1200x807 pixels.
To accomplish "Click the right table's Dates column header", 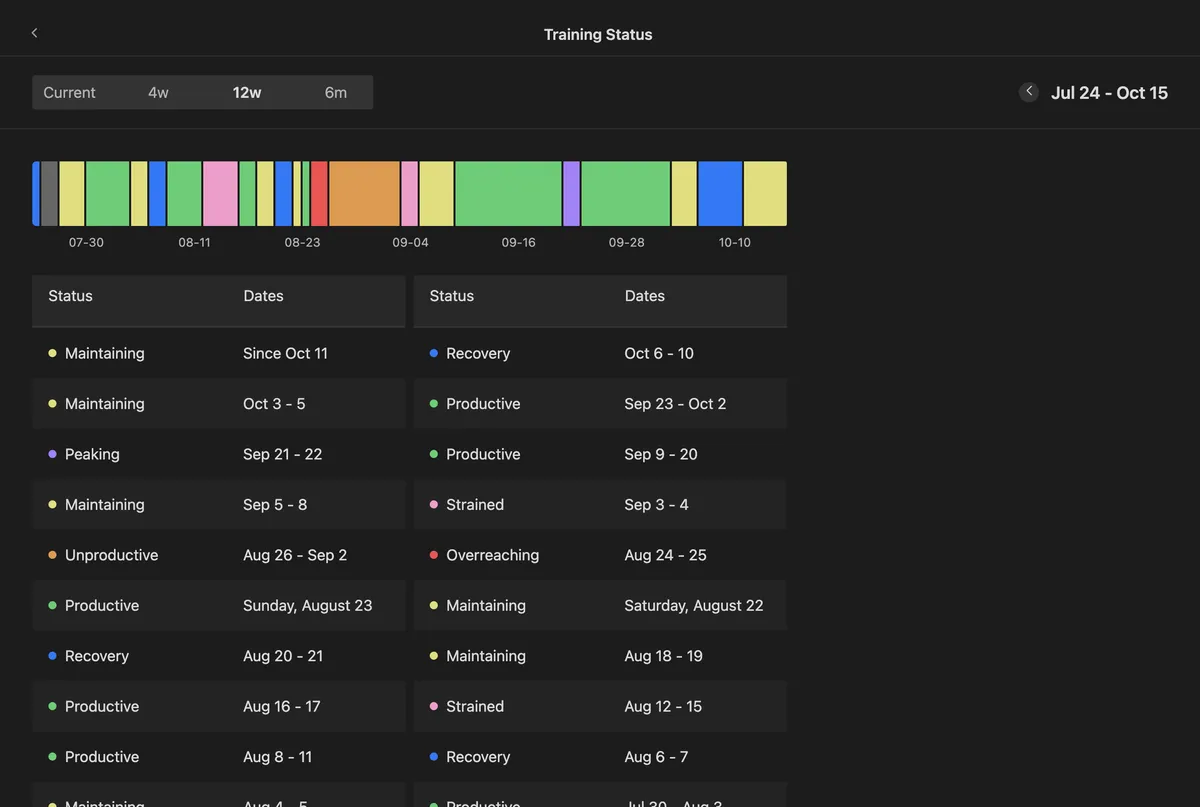I will point(644,296).
